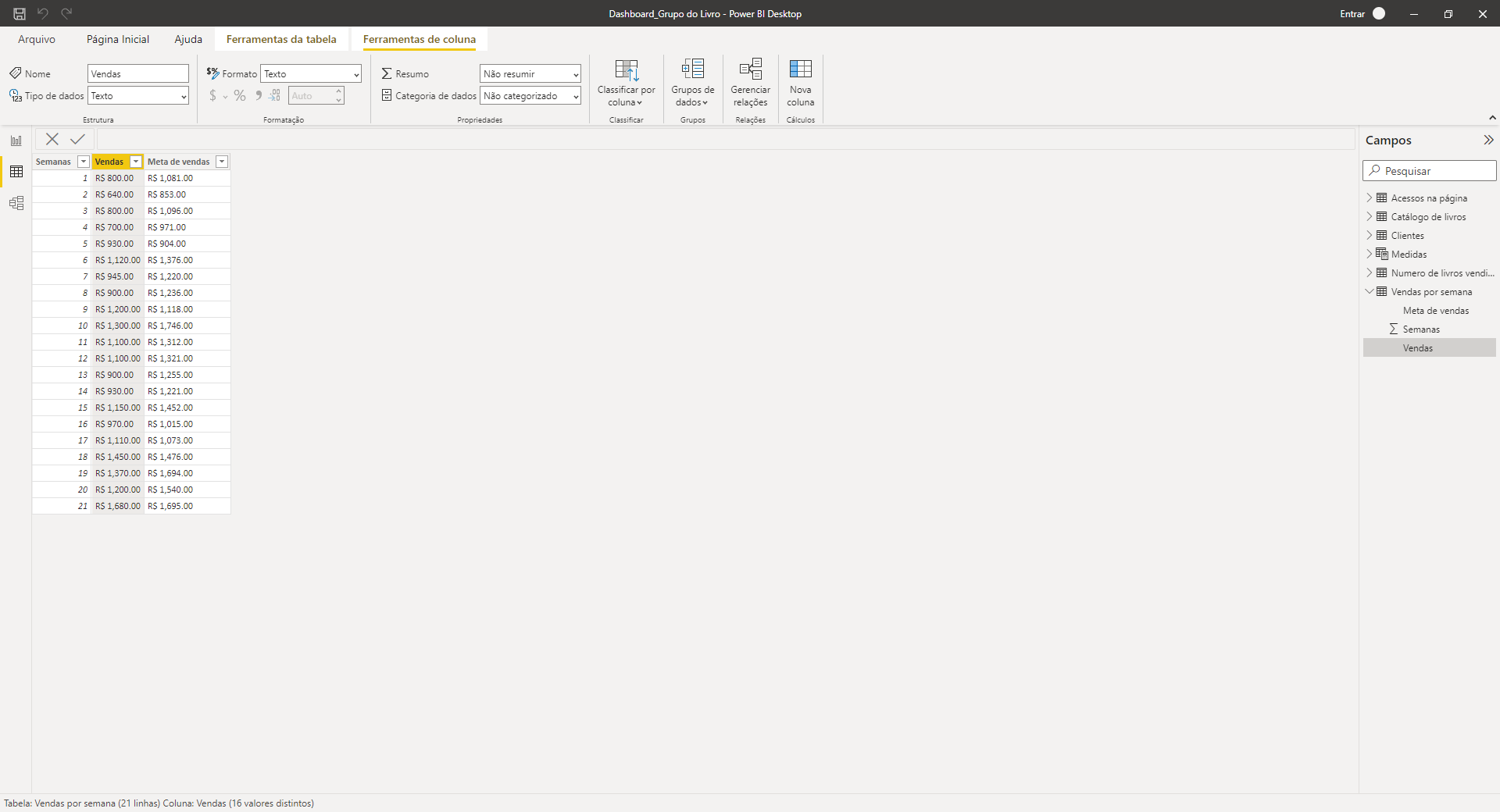Commit formula with the checkmark icon

(77, 139)
